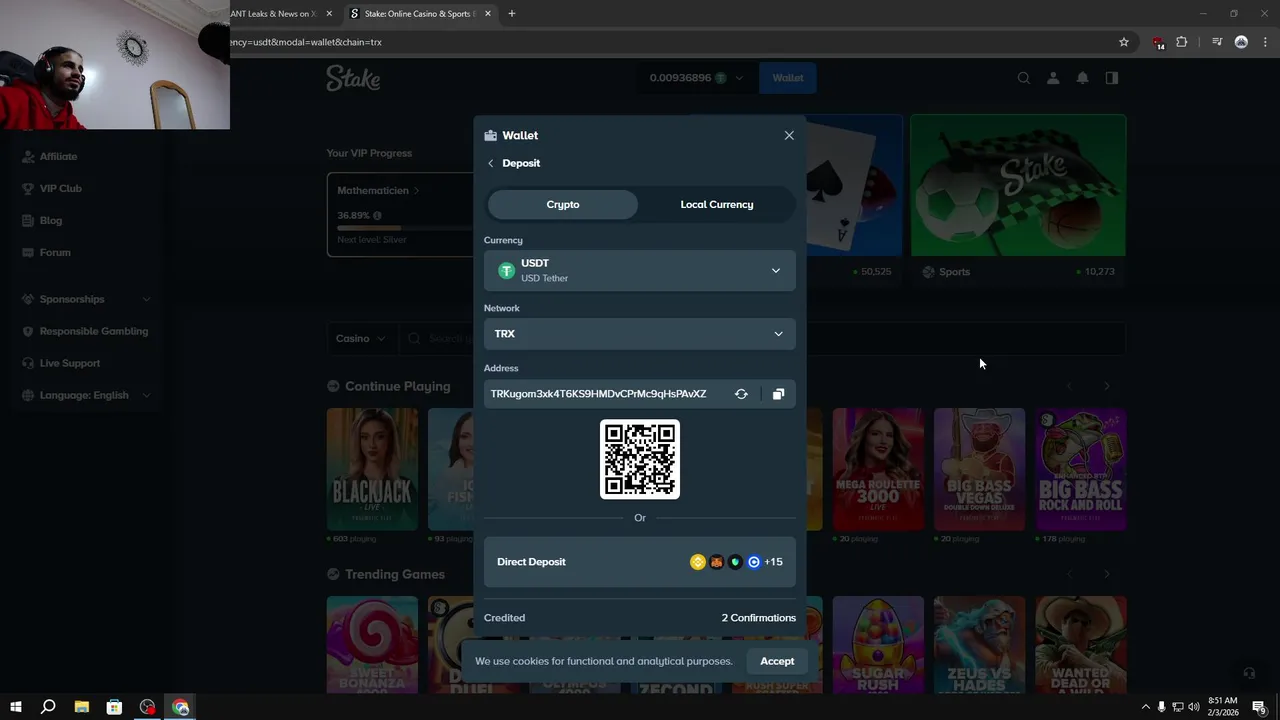Close the Wallet modal
Image resolution: width=1280 pixels, height=720 pixels.
[789, 135]
